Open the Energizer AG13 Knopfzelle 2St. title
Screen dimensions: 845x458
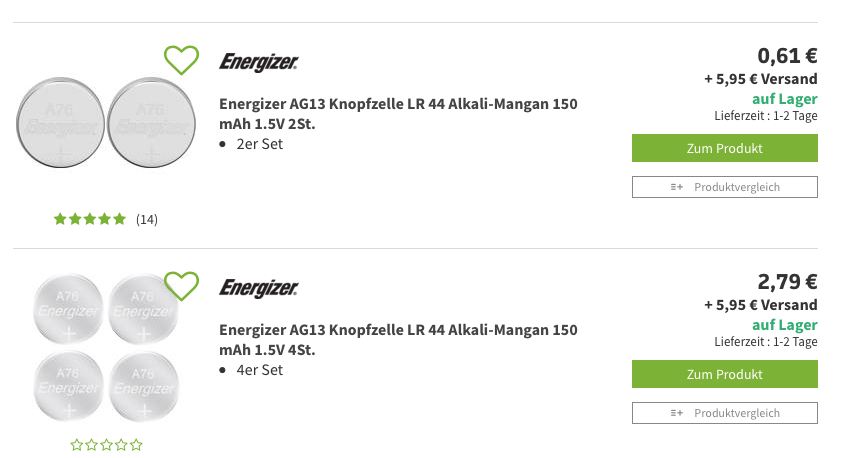tap(398, 114)
